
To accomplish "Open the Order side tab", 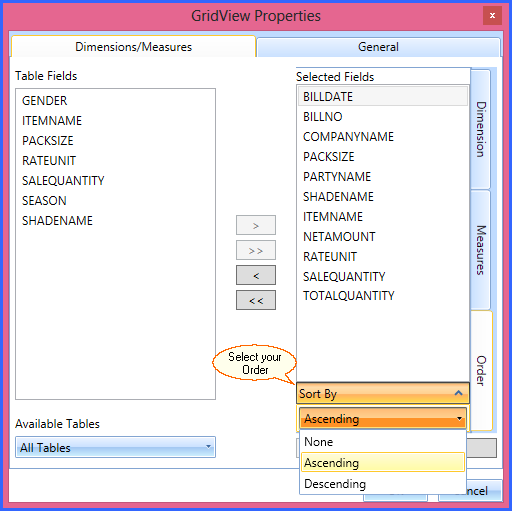I will tap(481, 371).
